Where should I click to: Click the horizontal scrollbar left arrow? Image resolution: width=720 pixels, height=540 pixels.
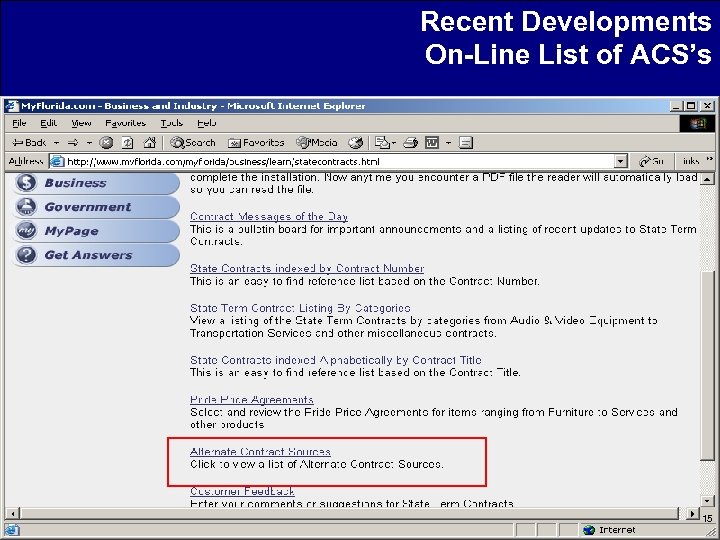pyautogui.click(x=12, y=513)
